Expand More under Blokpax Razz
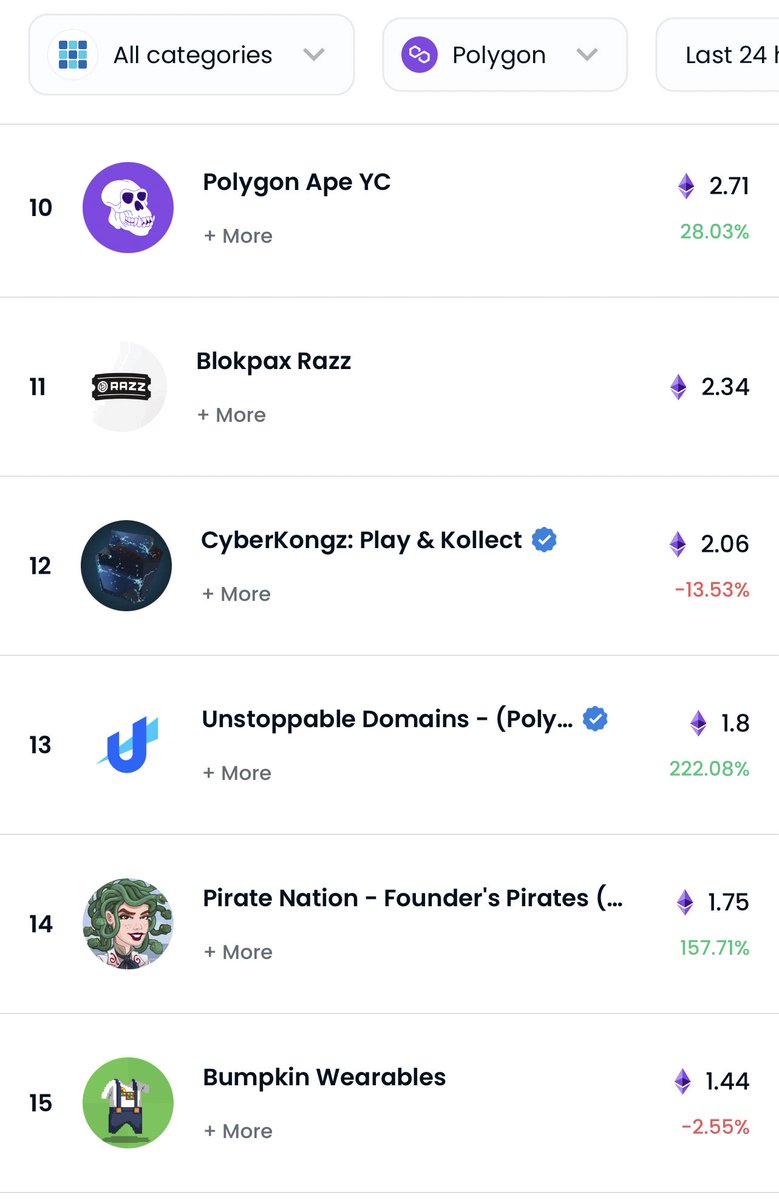Viewport: 779px width, 1200px height. [x=232, y=415]
